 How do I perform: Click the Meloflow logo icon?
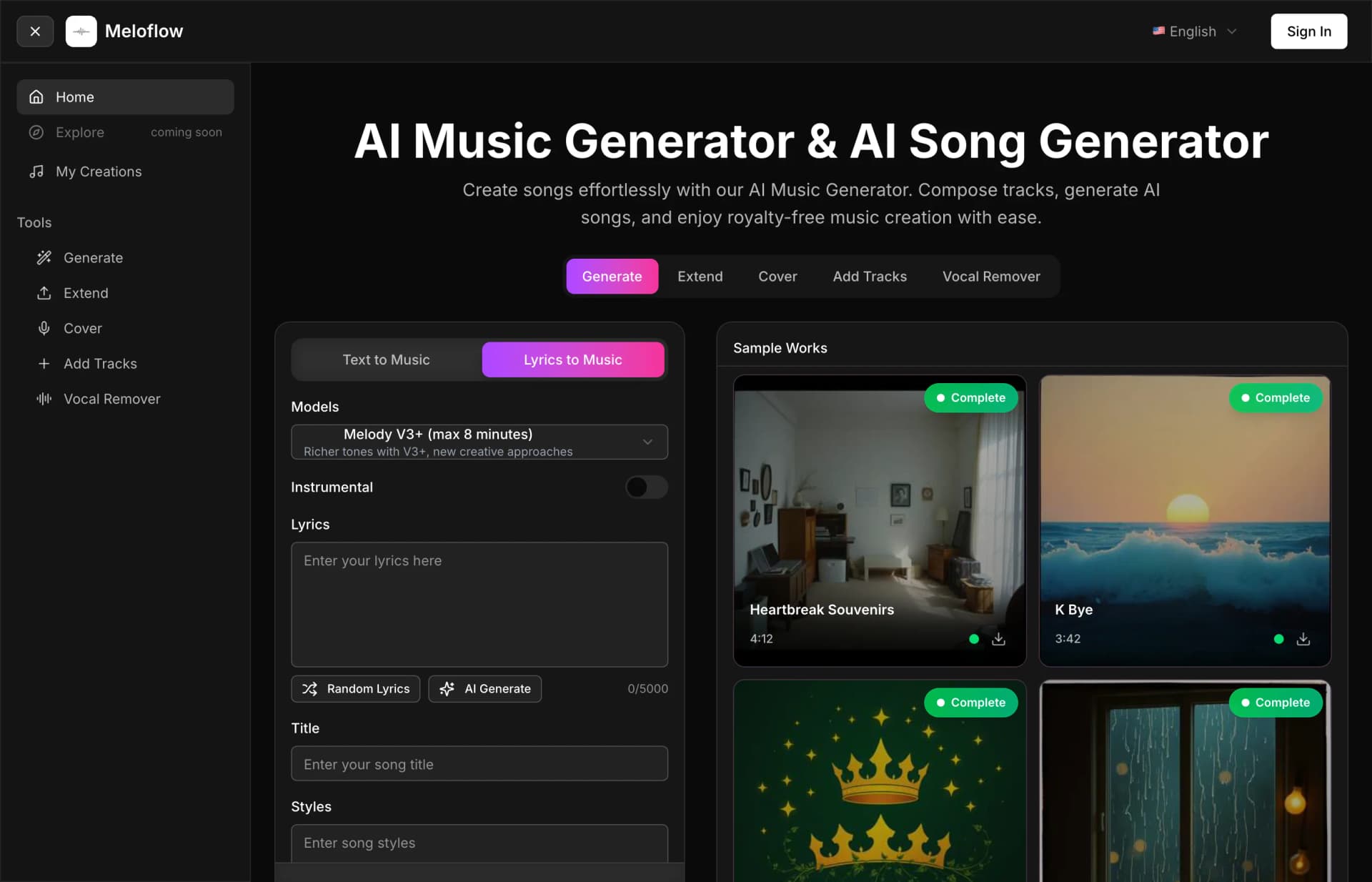coord(81,31)
